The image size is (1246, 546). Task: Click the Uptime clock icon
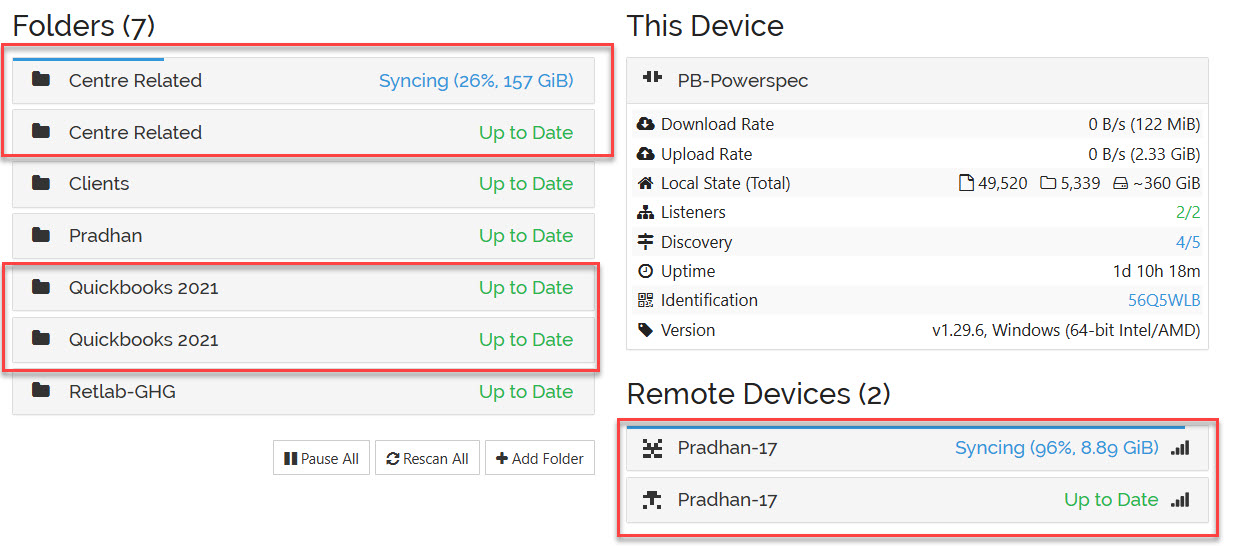tap(645, 271)
